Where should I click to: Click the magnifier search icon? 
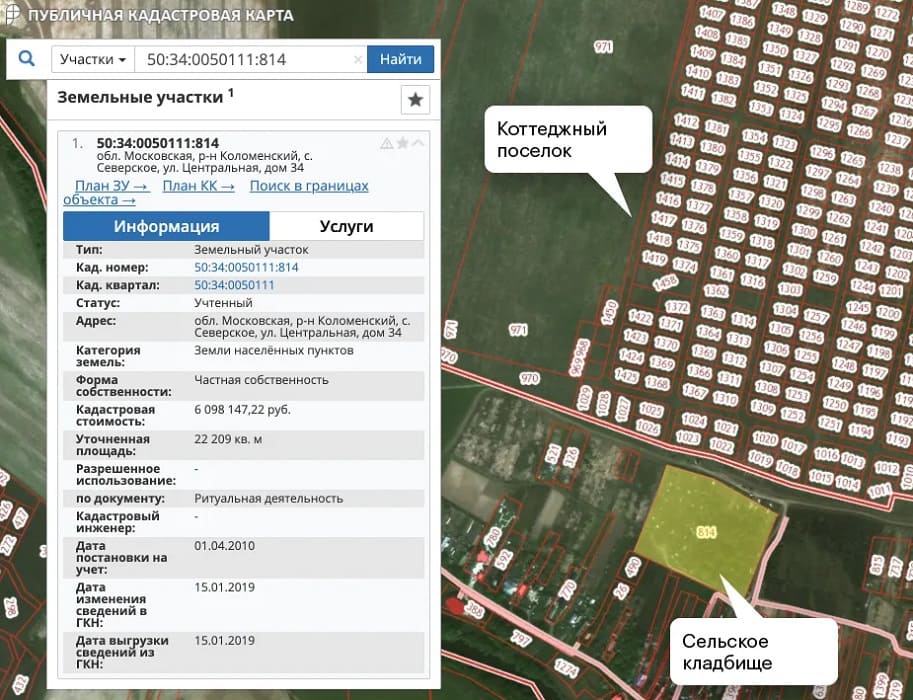27,59
